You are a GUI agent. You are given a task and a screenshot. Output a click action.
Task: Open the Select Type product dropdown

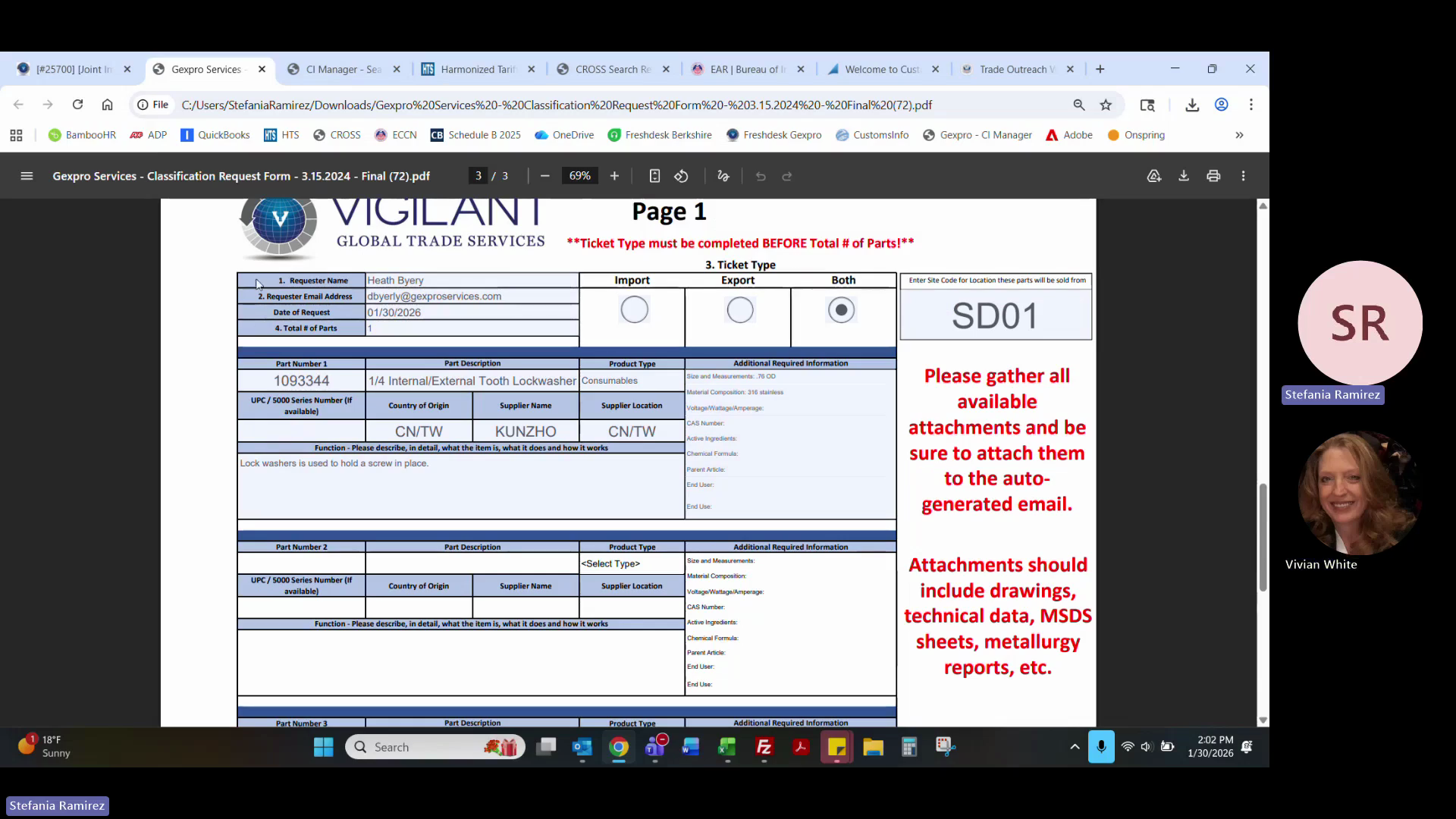point(631,563)
